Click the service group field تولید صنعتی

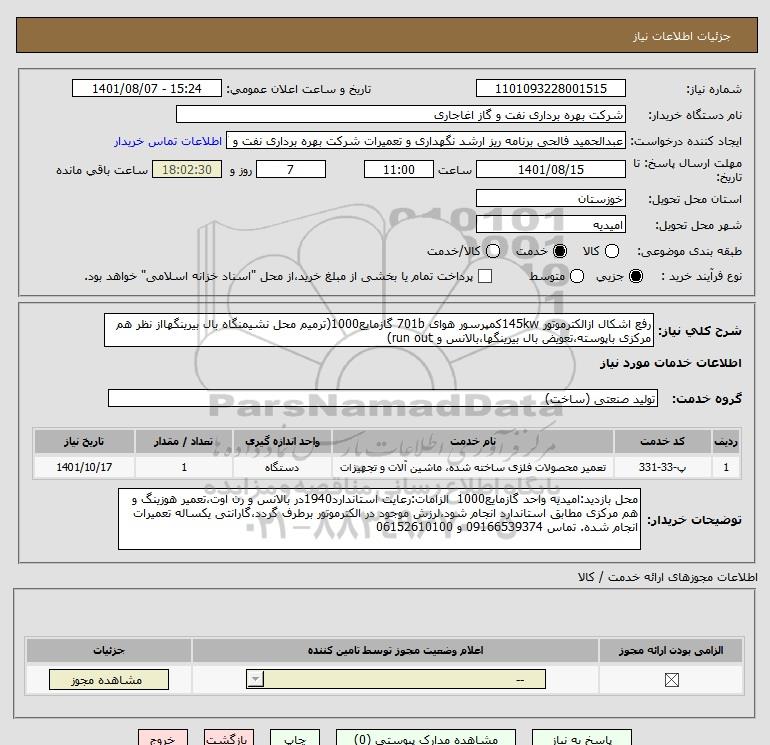[383, 398]
